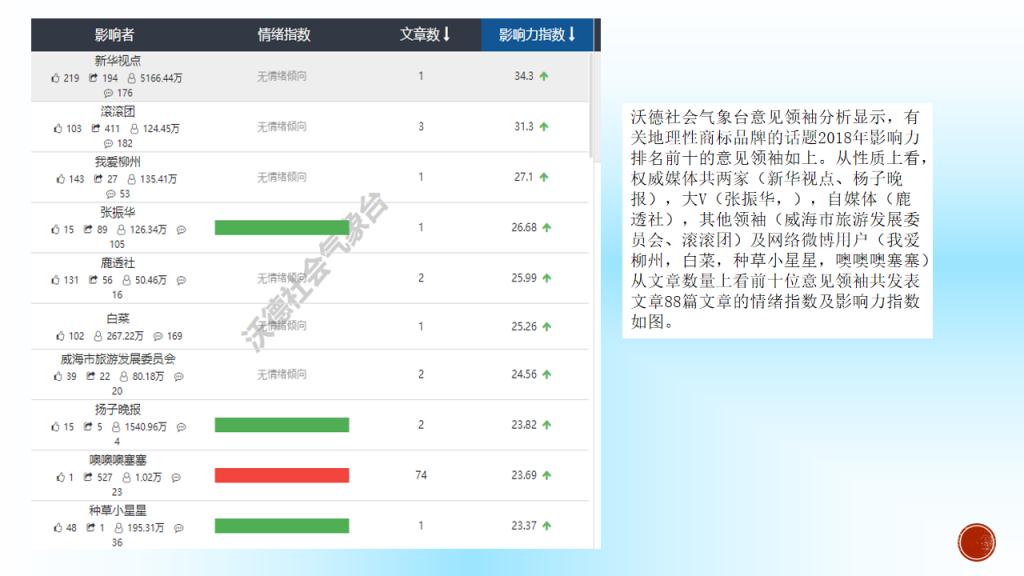Click the green up arrow beside 34.3
The height and width of the screenshot is (576, 1024).
click(x=544, y=76)
